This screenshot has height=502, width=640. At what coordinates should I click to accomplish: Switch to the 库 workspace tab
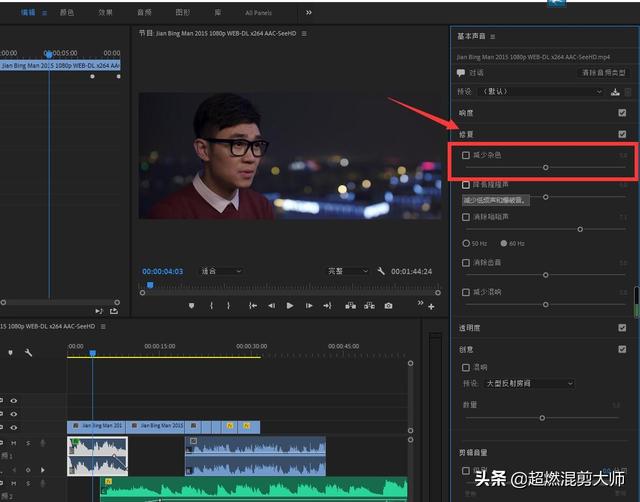(218, 13)
